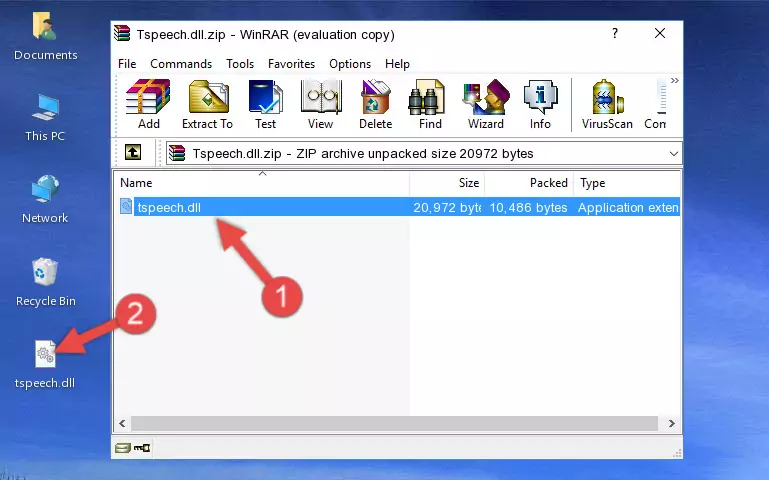Open the Favorites menu
The width and height of the screenshot is (769, 480).
(x=291, y=64)
